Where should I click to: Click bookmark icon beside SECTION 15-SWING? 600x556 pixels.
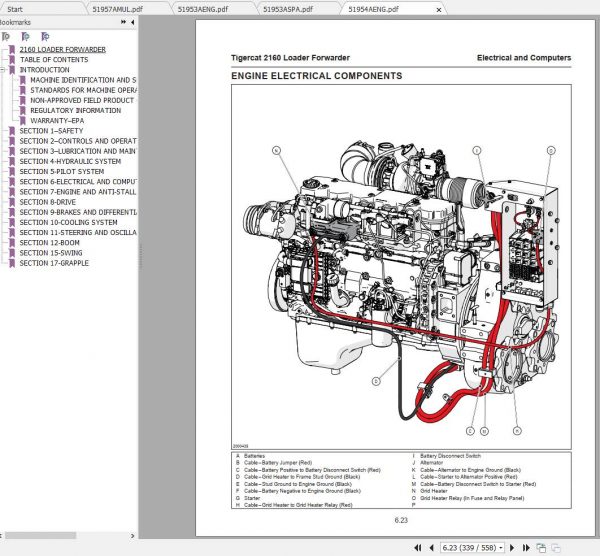pos(12,253)
